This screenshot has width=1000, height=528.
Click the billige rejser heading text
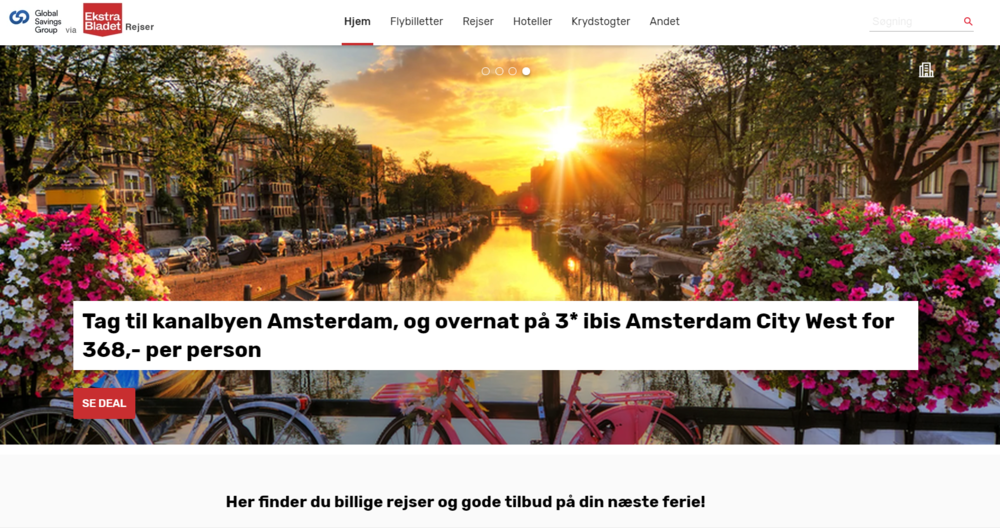coord(466,502)
